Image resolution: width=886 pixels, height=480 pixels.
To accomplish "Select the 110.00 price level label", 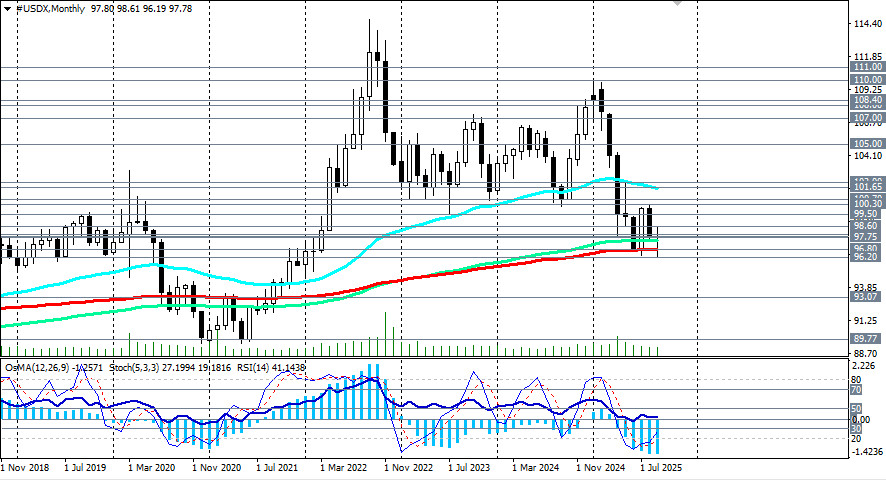I will [866, 79].
